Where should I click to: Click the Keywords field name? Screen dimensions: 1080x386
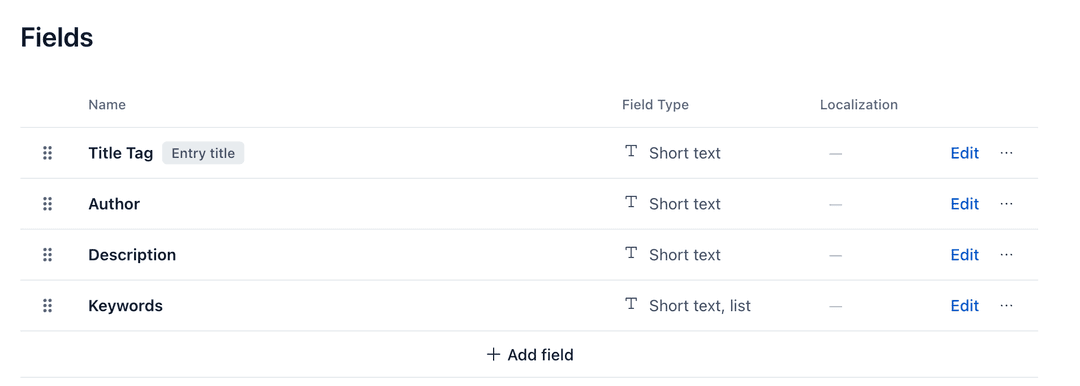[125, 306]
